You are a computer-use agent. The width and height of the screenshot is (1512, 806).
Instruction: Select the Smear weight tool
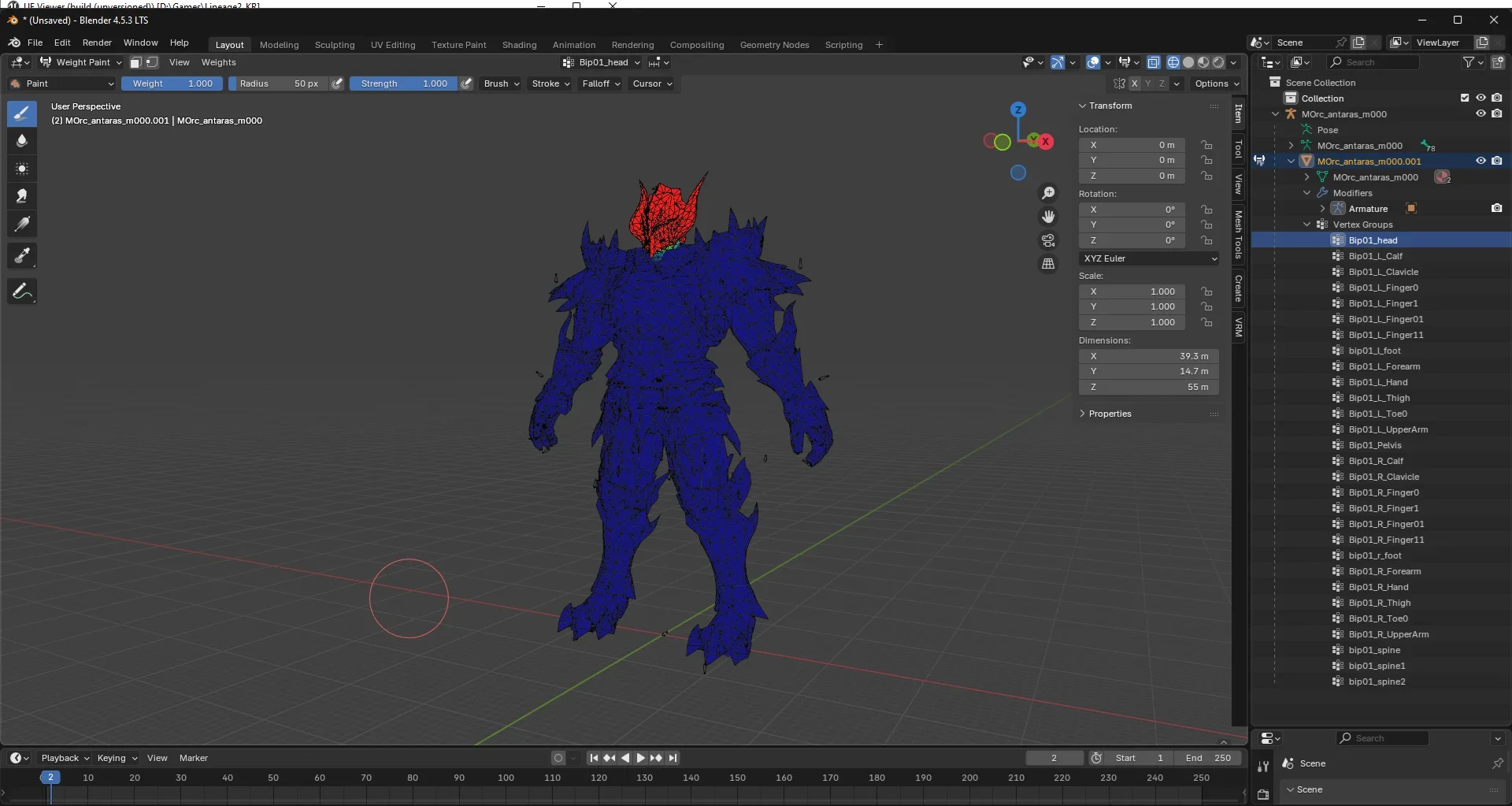pyautogui.click(x=22, y=196)
